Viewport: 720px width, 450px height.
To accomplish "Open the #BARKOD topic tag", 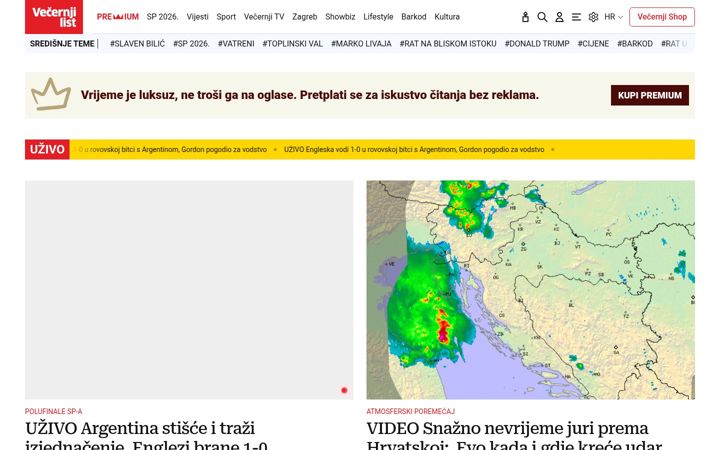I will (x=635, y=44).
